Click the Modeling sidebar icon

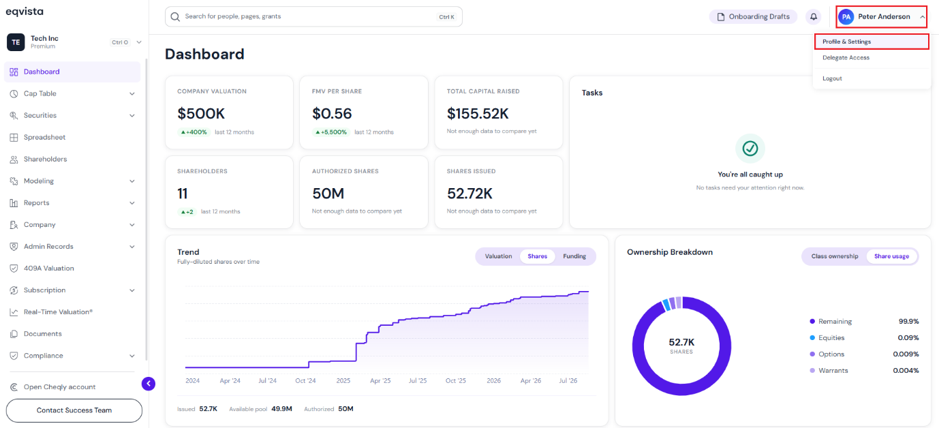pos(14,181)
